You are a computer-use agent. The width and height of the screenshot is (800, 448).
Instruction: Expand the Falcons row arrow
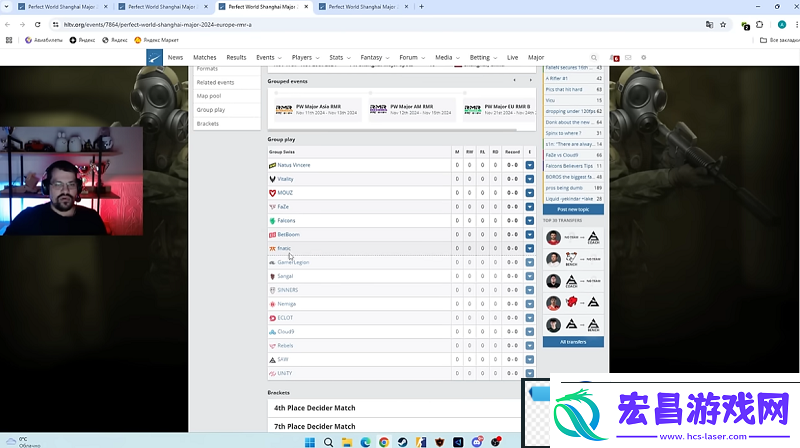coord(530,220)
